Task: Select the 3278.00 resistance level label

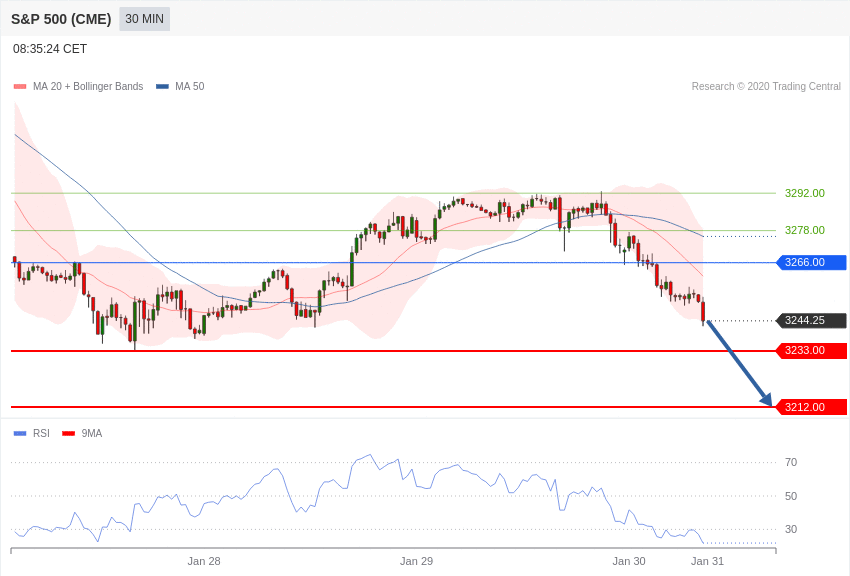Action: point(804,230)
